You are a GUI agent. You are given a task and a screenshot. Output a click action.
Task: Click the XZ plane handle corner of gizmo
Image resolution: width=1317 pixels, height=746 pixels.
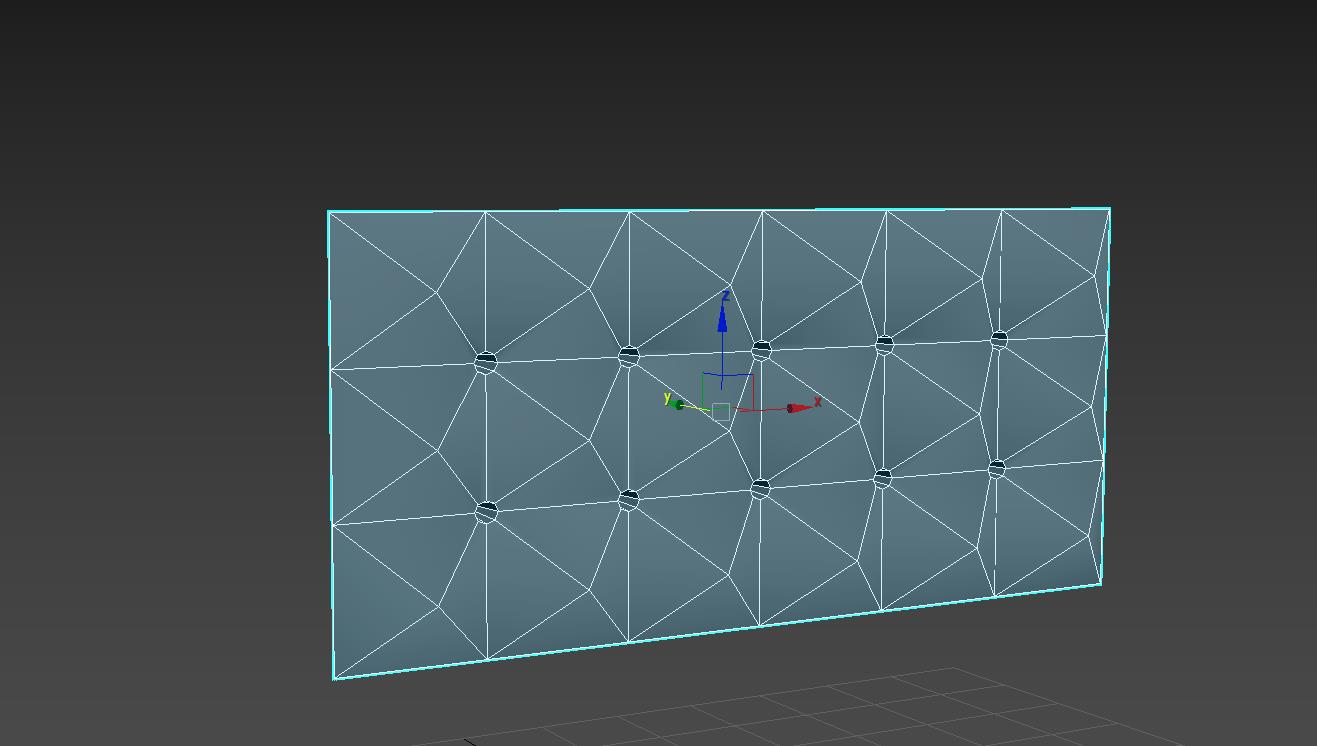[752, 376]
